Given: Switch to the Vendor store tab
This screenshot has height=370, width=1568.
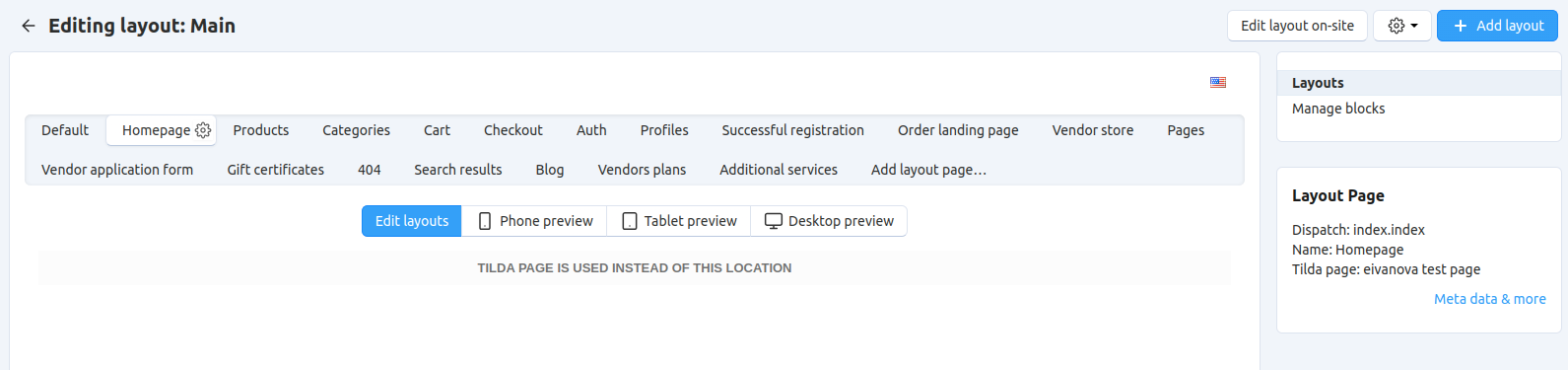Looking at the screenshot, I should coord(1093,130).
